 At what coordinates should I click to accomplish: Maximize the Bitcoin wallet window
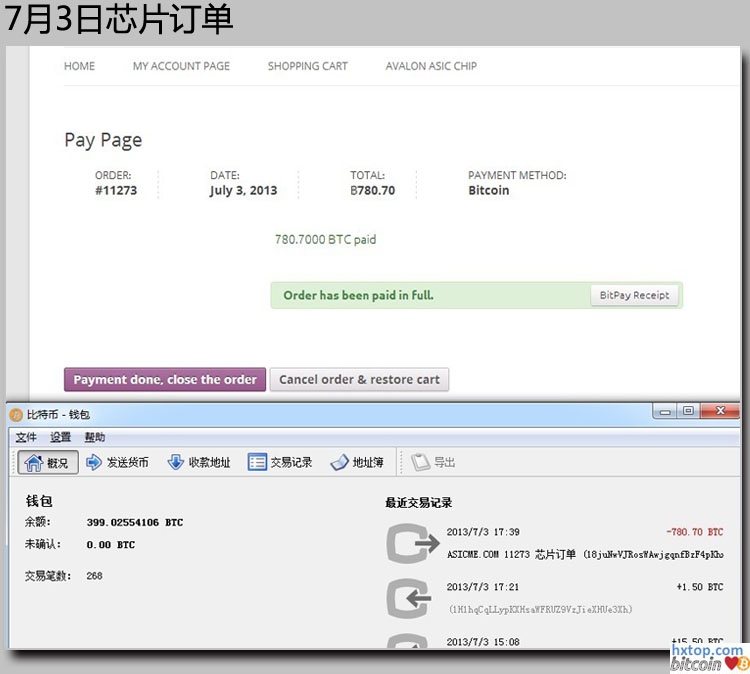pos(688,411)
